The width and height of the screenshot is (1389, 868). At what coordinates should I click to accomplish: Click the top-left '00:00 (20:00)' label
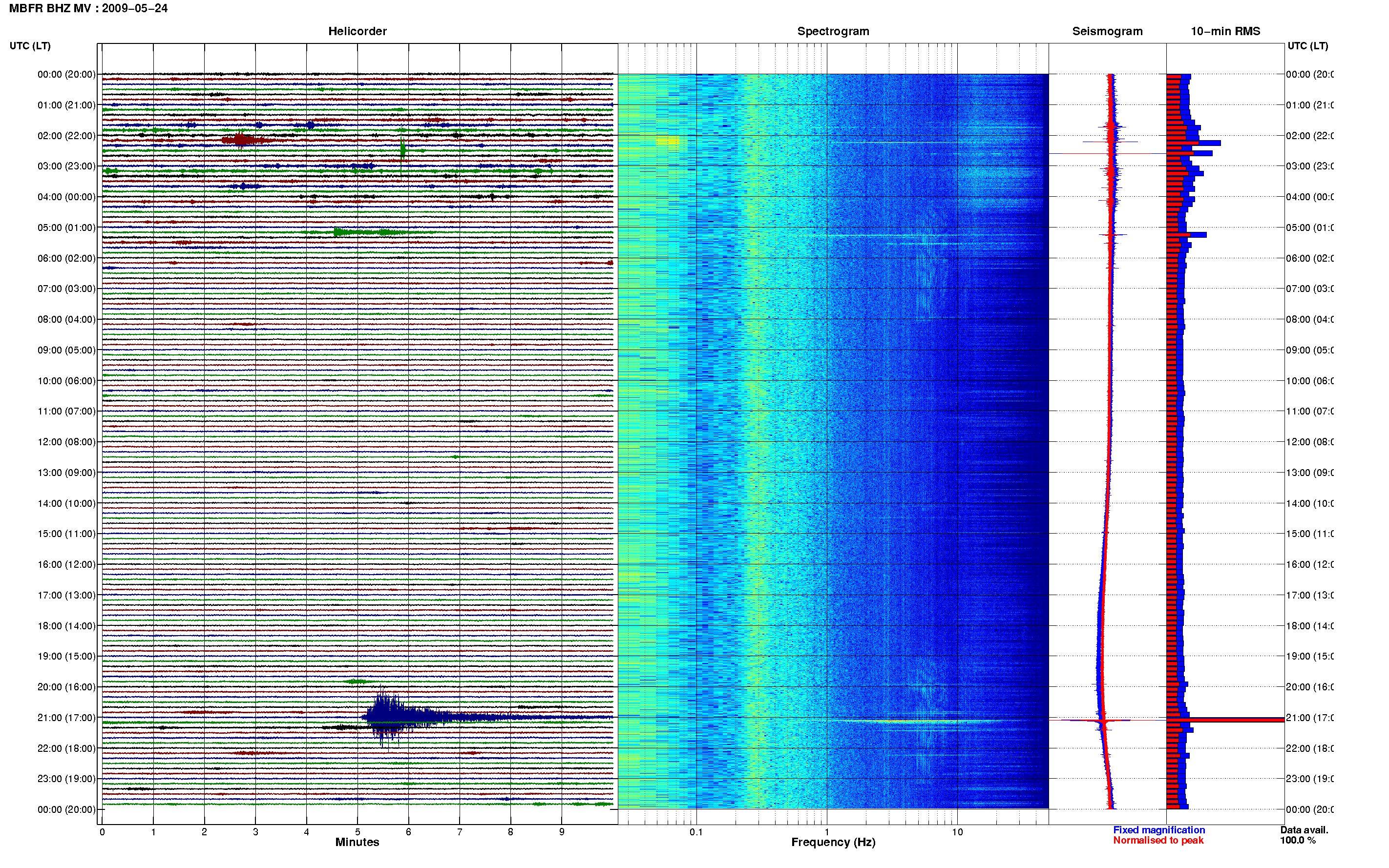click(66, 75)
